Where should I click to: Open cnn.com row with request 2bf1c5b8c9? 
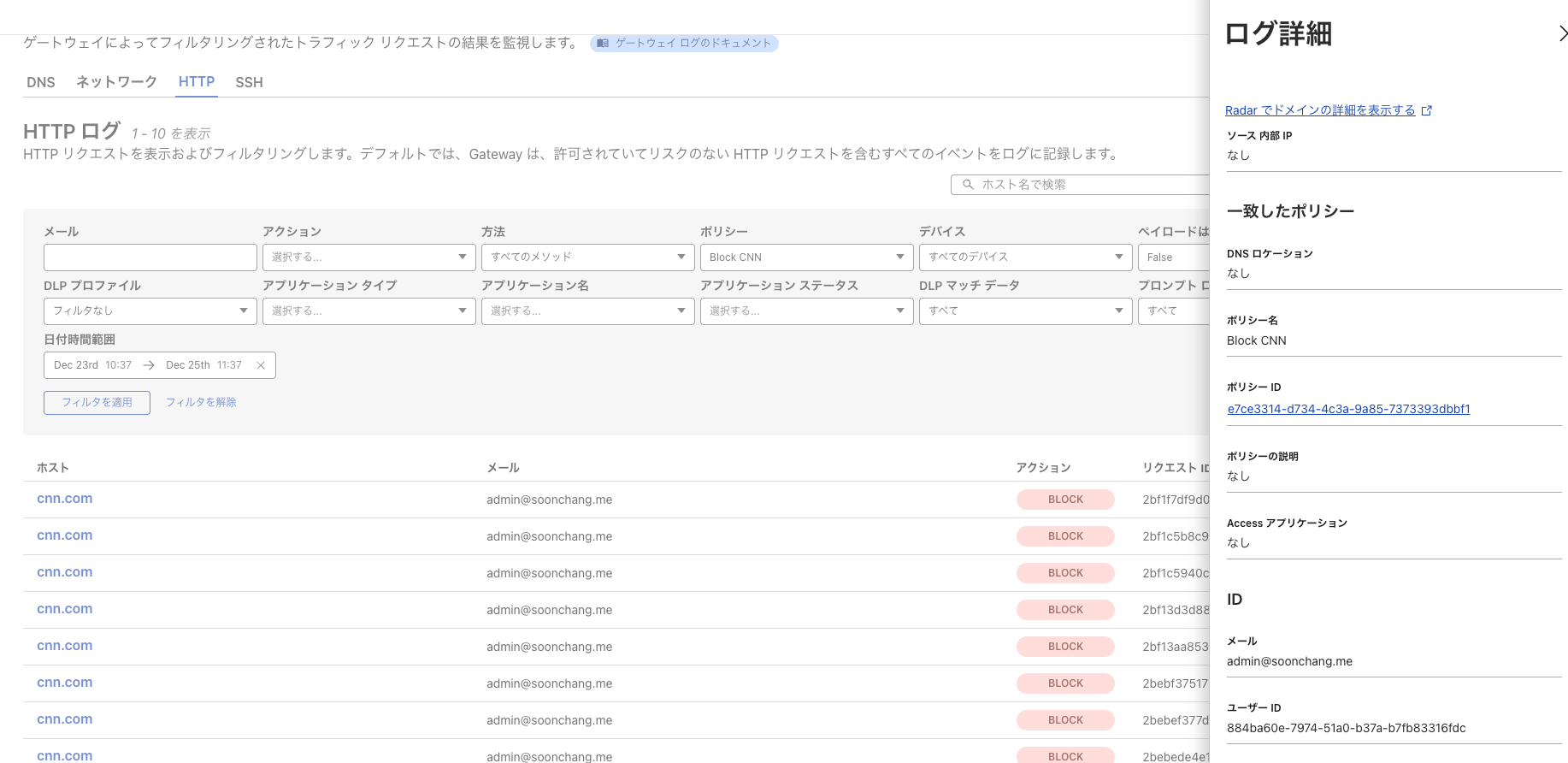64,535
